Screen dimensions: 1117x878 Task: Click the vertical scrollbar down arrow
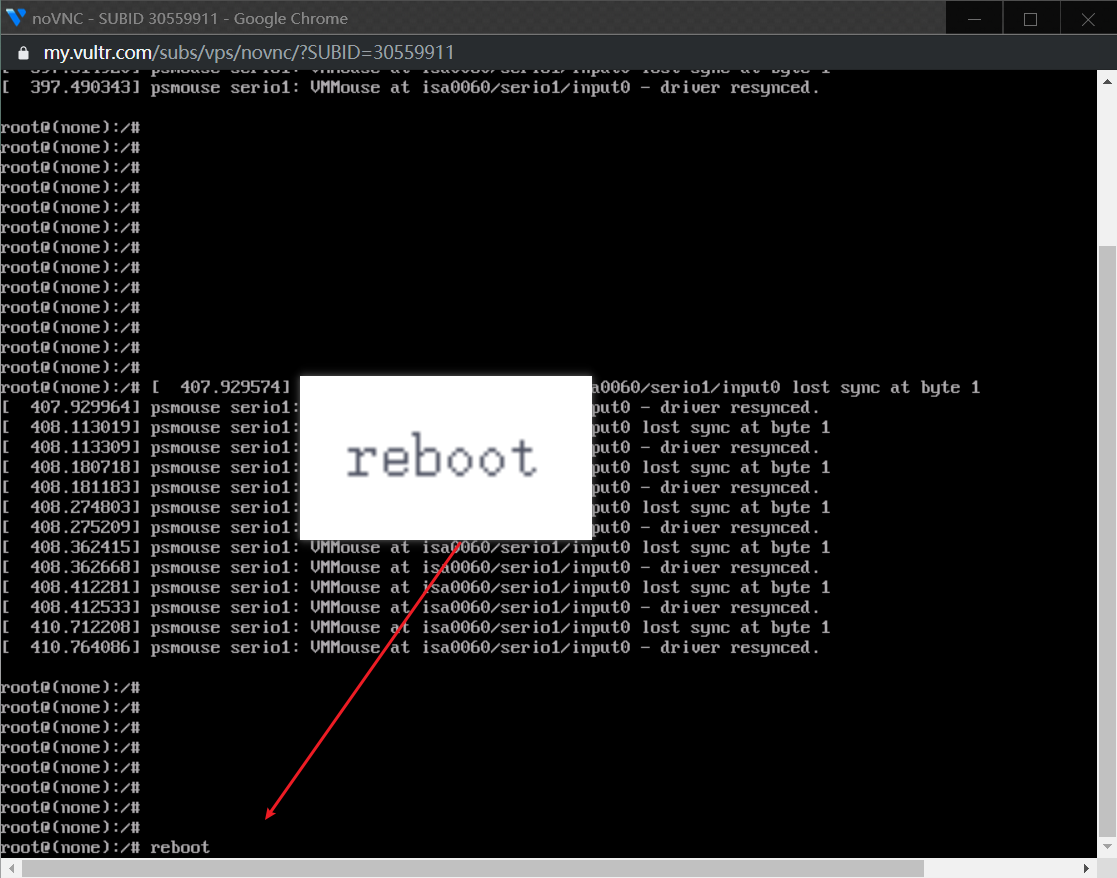pos(1107,848)
